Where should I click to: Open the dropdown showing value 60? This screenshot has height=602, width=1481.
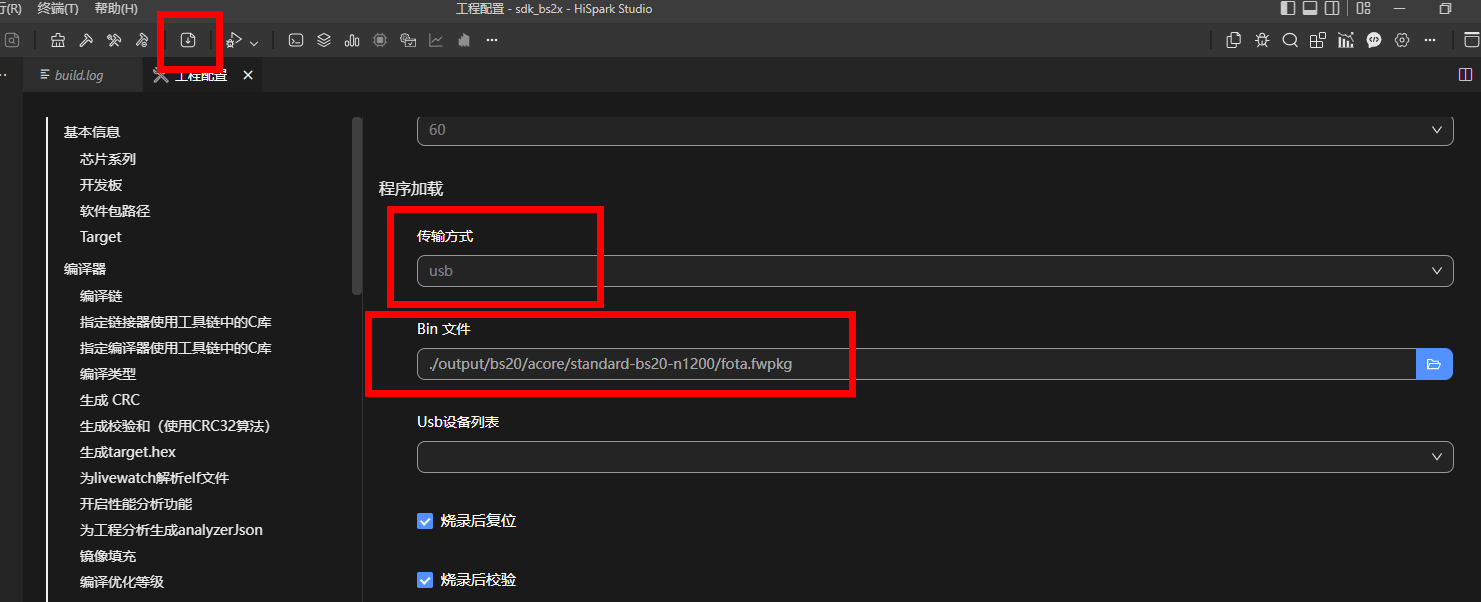point(934,130)
